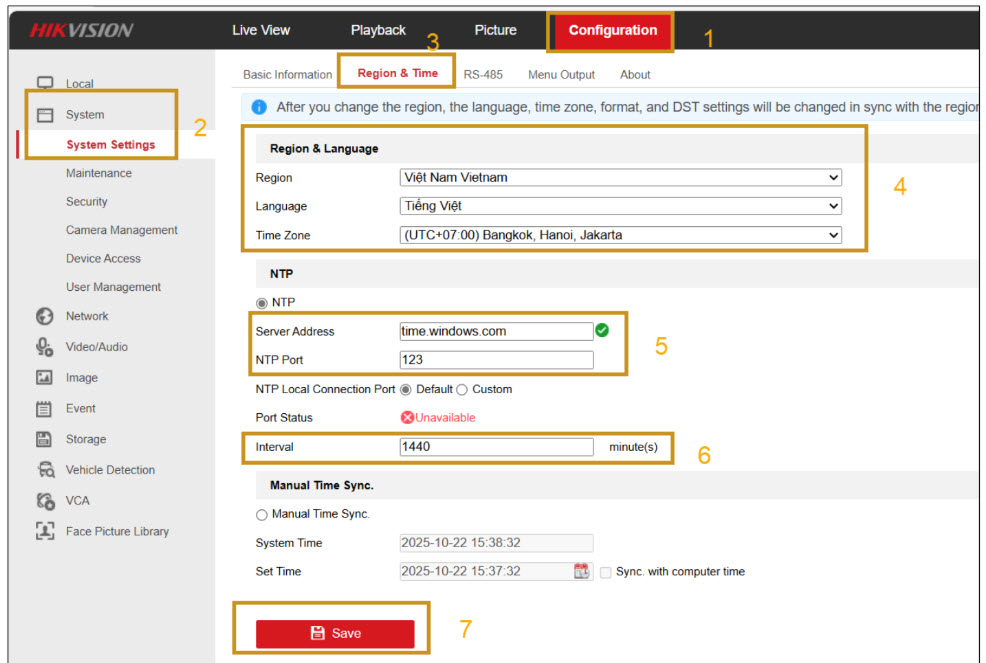The width and height of the screenshot is (986, 663).
Task: Enable Sync. with computer time checkbox
Action: point(606,572)
